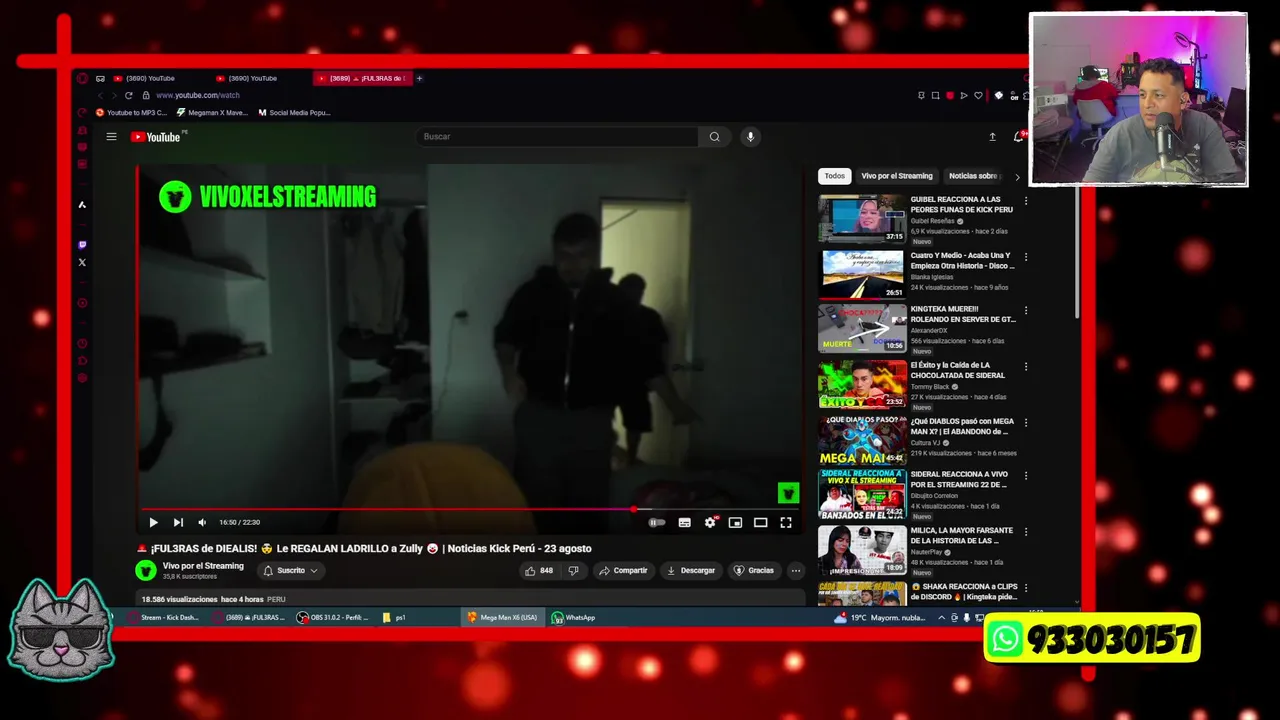Open the Youtube to MP3 bookmark
The image size is (1280, 720).
point(132,113)
